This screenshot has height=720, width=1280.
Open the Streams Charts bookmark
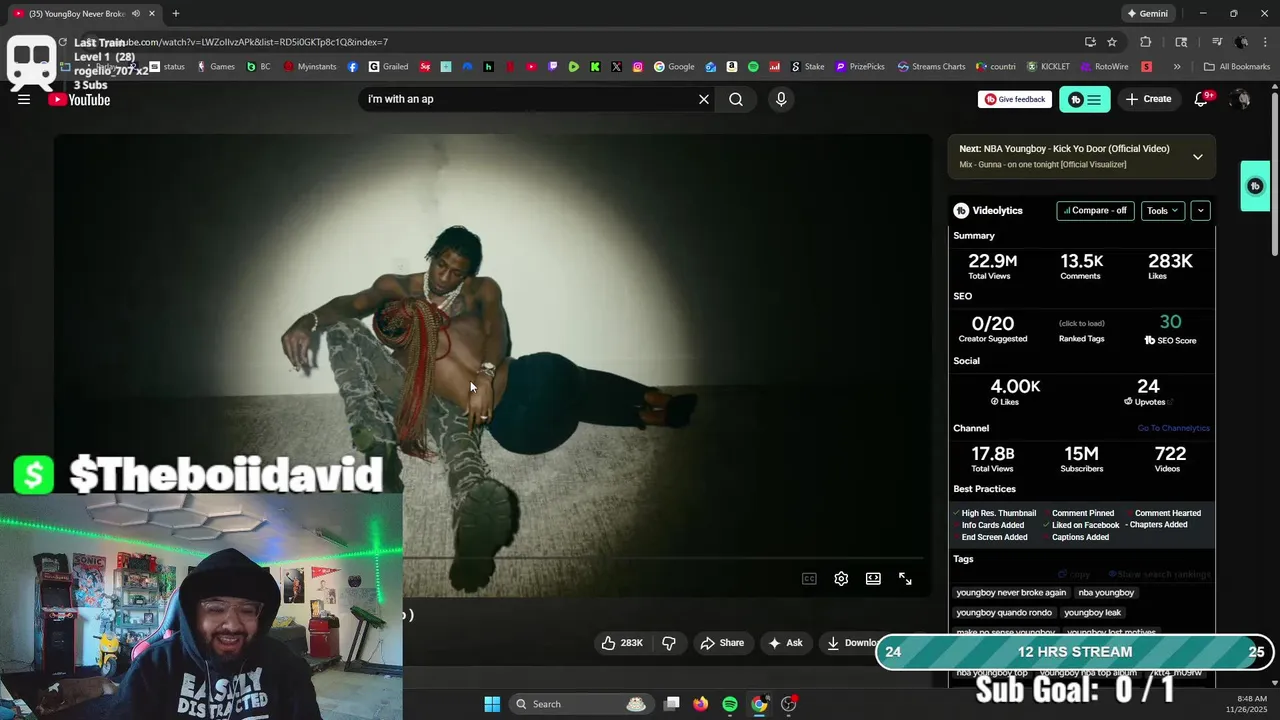click(x=931, y=67)
